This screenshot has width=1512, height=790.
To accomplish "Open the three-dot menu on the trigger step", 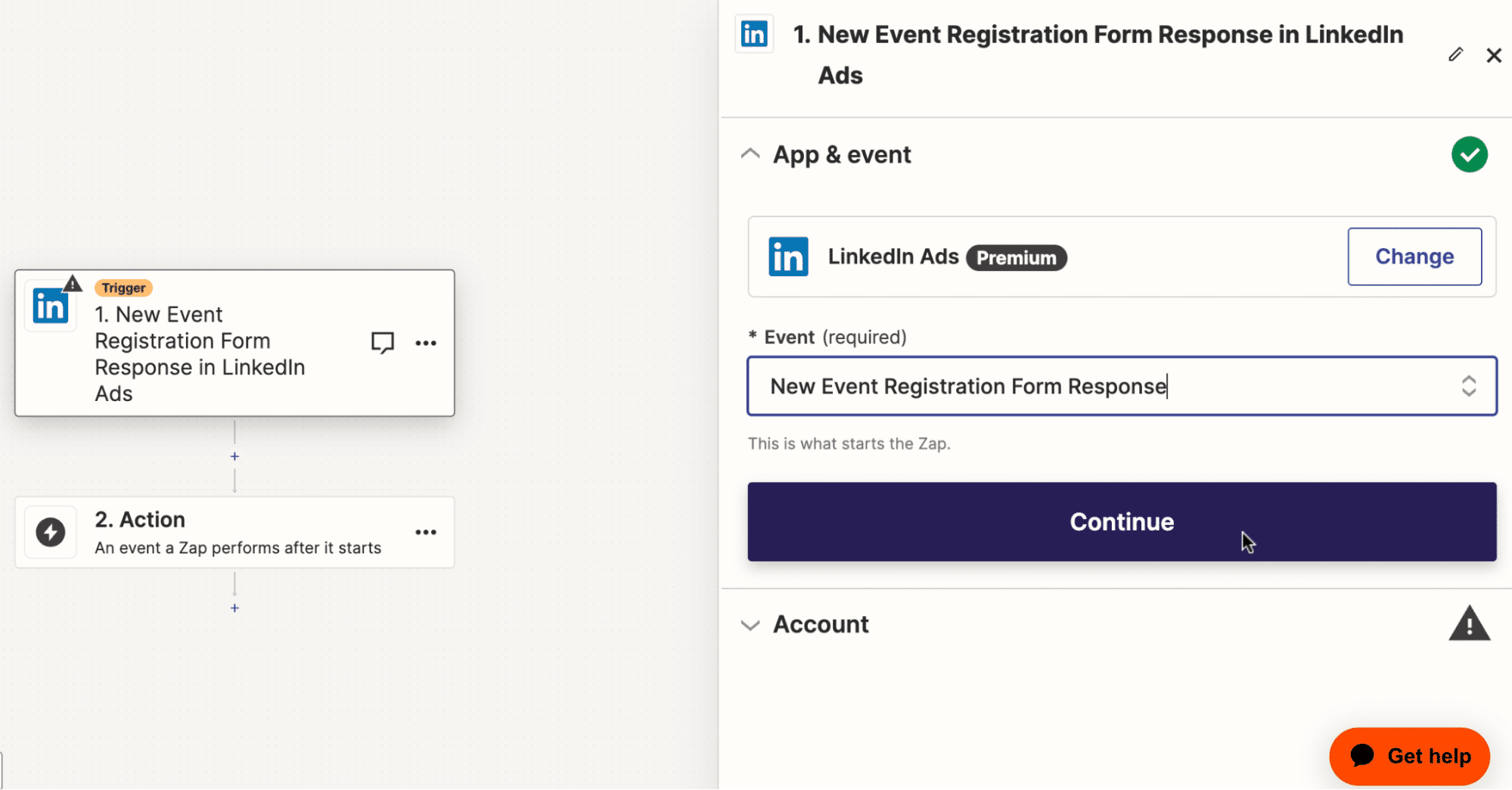I will pos(426,343).
